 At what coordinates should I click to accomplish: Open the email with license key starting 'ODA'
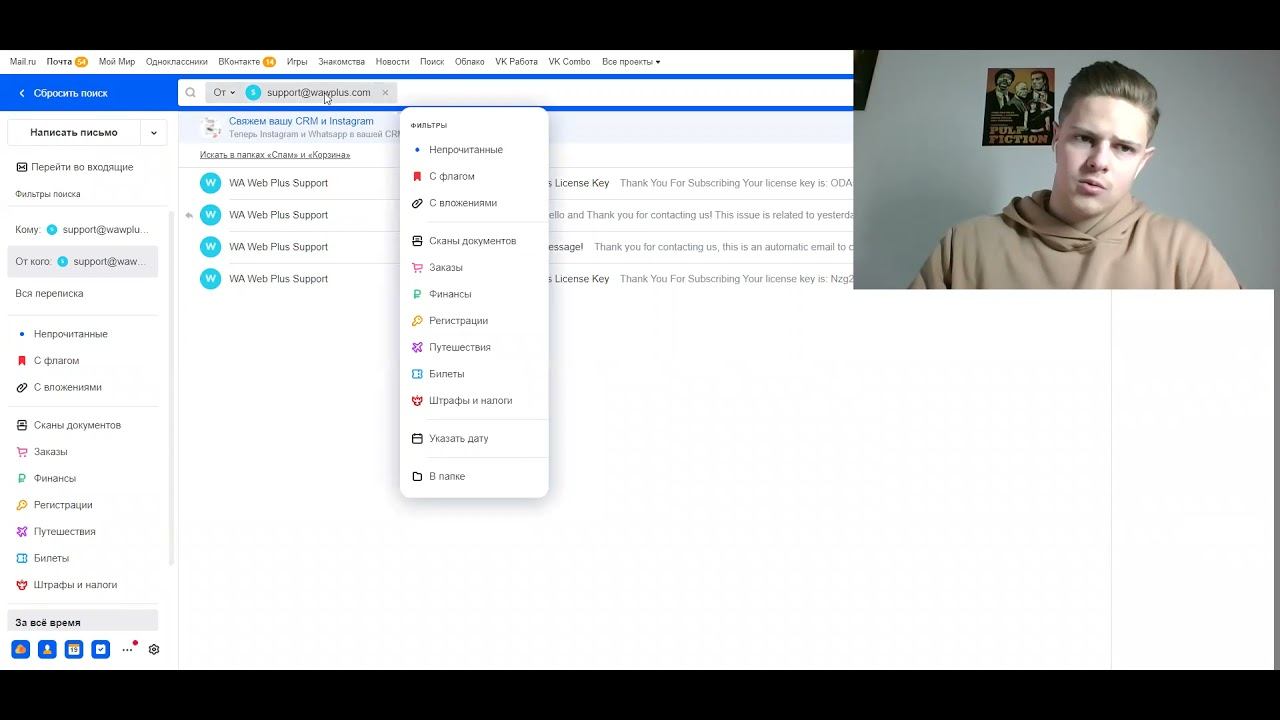[516, 183]
